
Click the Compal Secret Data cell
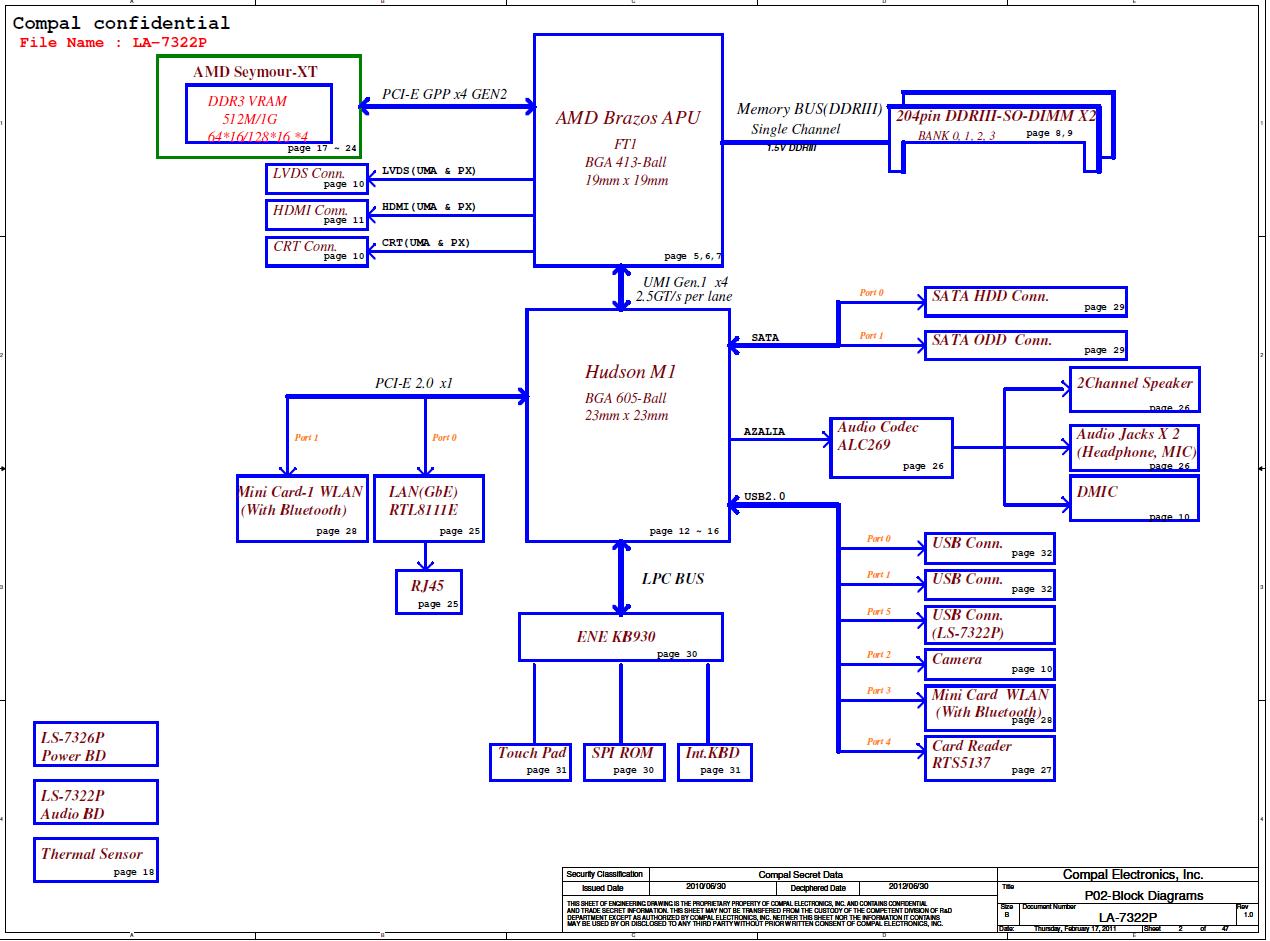(800, 875)
